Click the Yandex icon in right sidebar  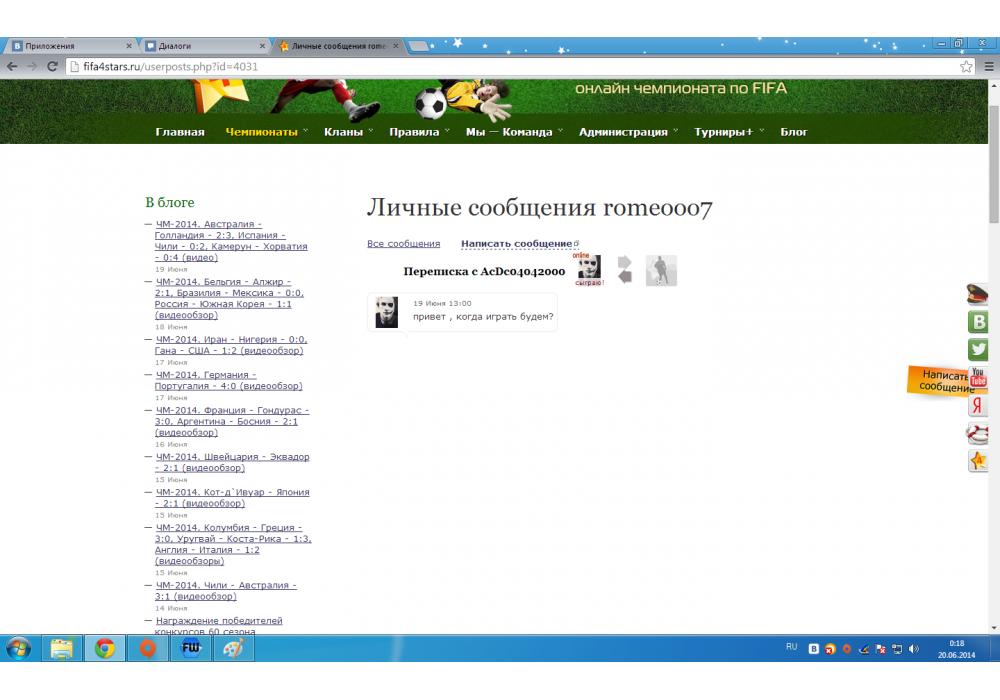coord(978,406)
